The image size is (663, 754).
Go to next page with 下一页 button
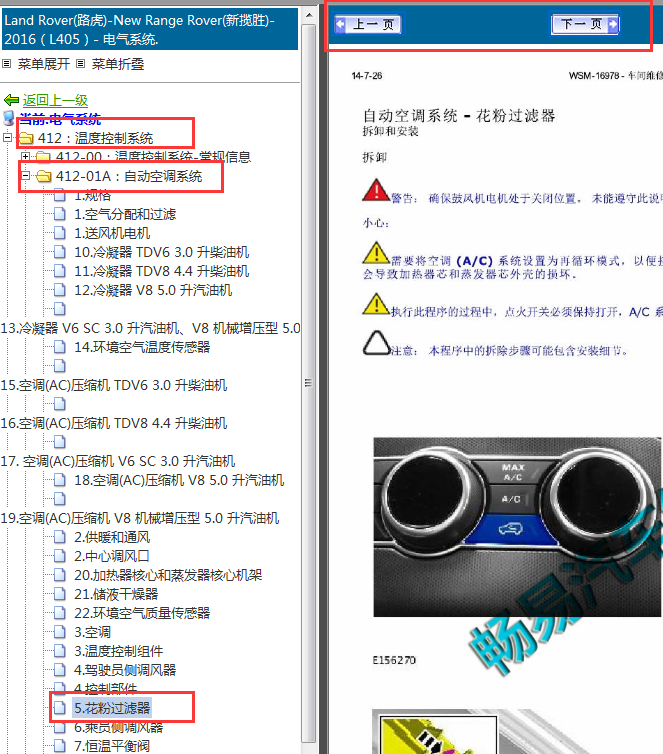[585, 24]
